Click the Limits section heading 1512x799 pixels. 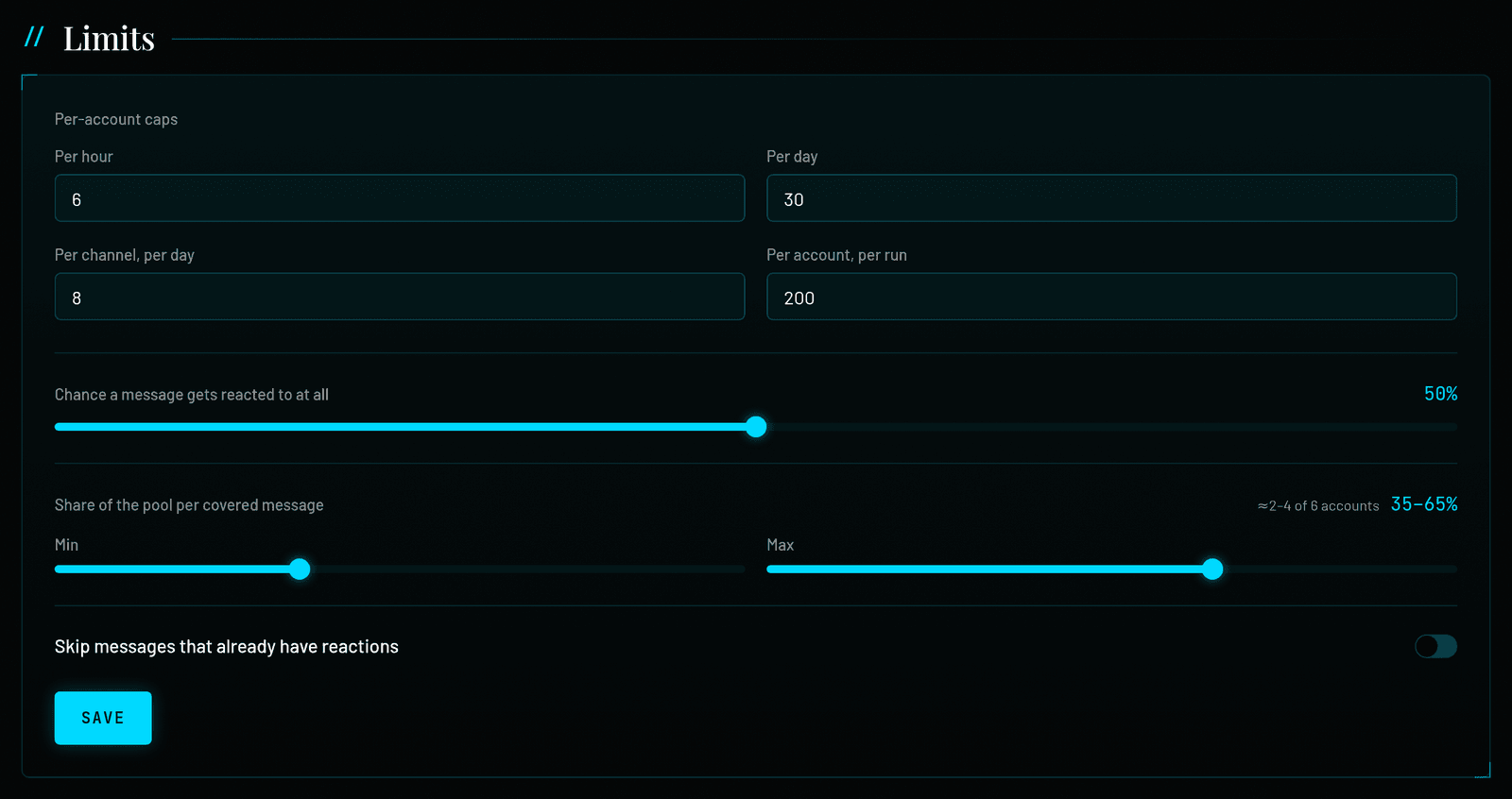click(109, 39)
